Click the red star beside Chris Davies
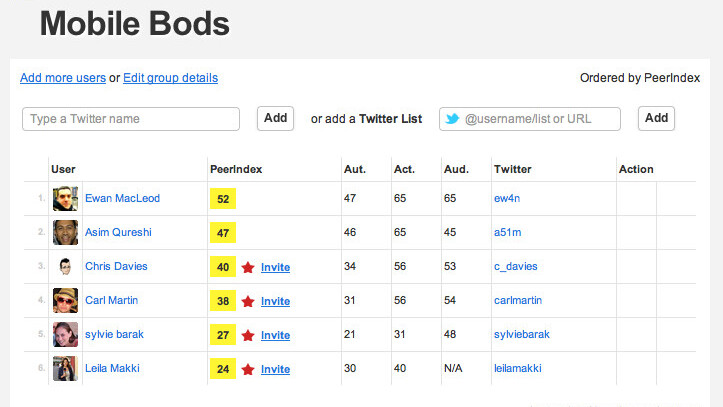 pos(248,267)
